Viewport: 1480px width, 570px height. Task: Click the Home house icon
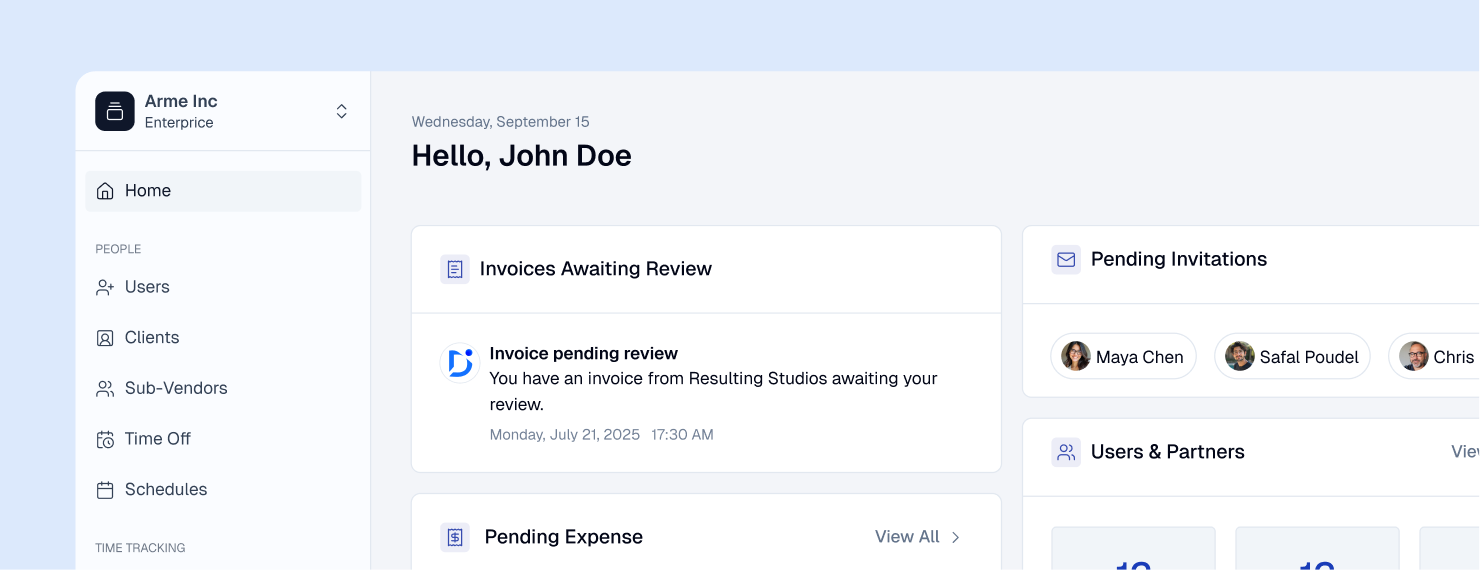pyautogui.click(x=105, y=191)
